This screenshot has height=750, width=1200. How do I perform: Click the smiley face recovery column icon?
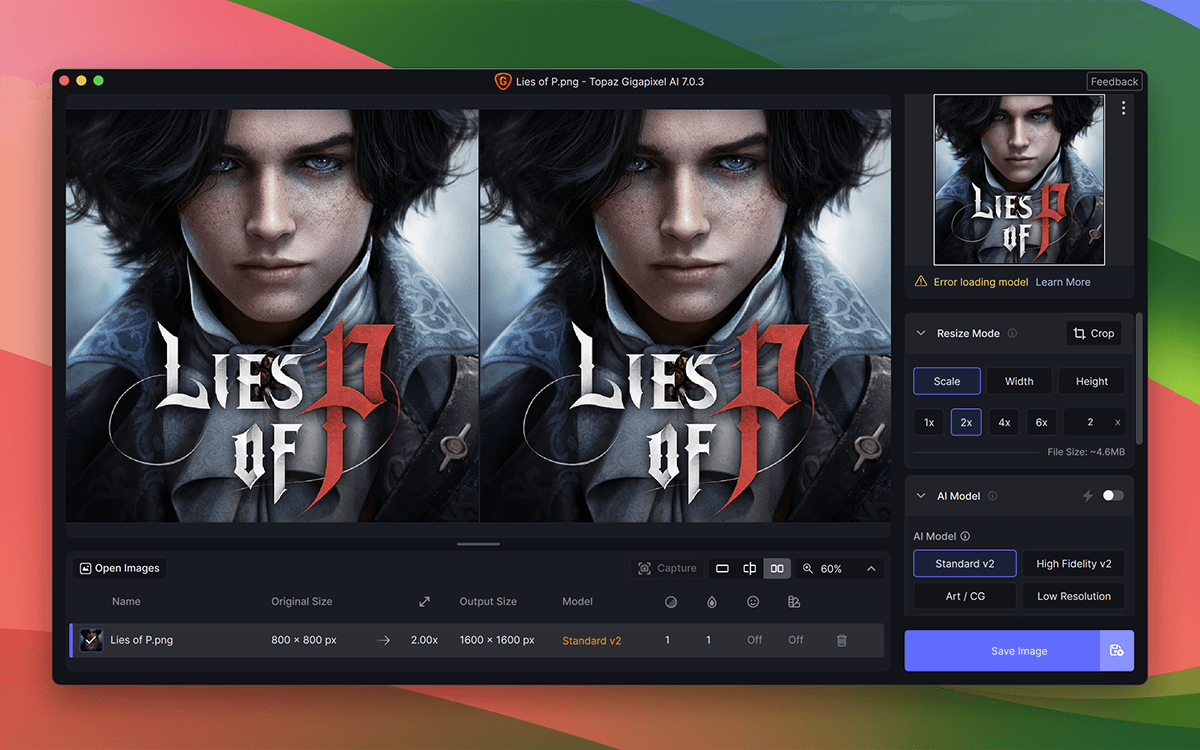[753, 602]
